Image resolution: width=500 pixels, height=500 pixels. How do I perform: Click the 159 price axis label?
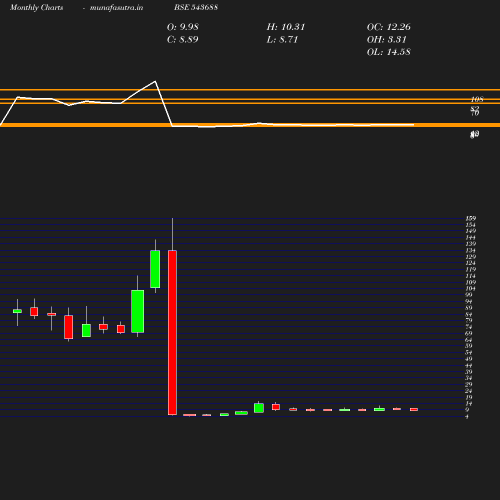[x=471, y=218]
